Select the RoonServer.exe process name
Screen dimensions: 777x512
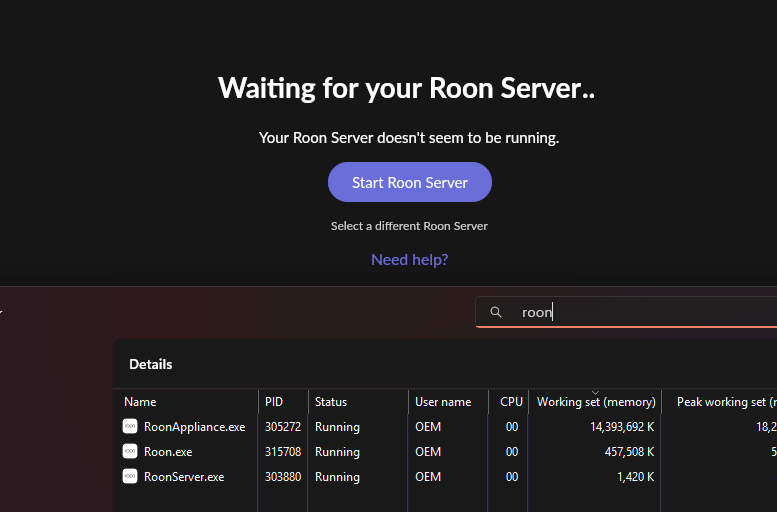pyautogui.click(x=184, y=477)
